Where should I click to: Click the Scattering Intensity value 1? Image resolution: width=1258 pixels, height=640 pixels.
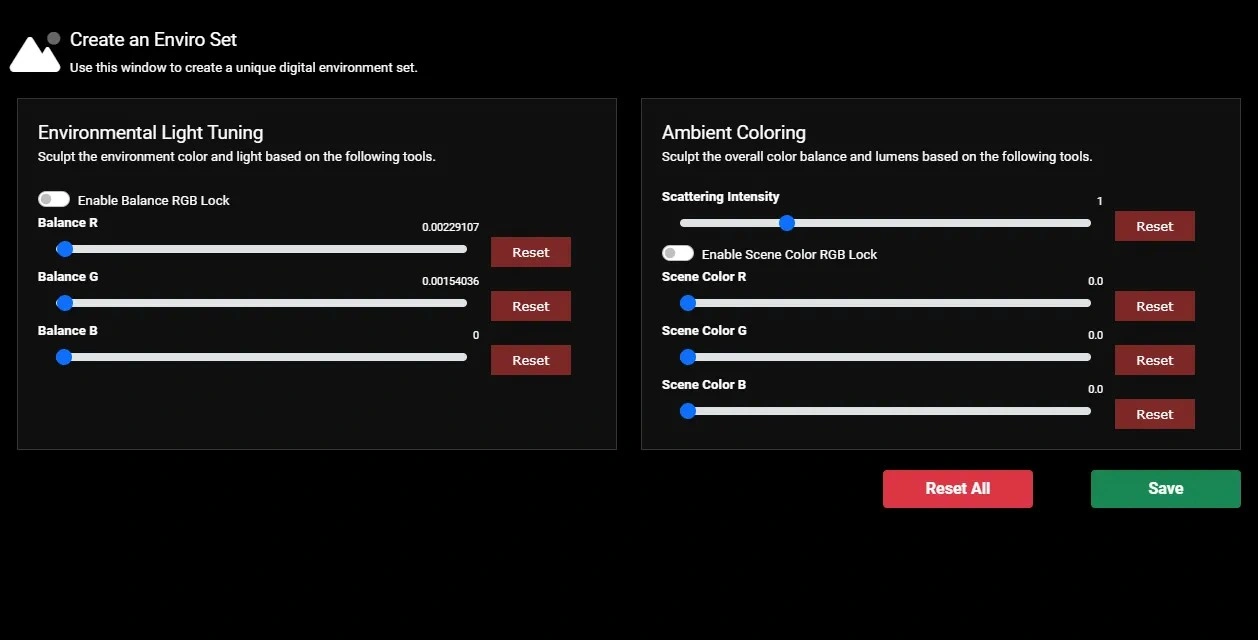pos(1100,201)
